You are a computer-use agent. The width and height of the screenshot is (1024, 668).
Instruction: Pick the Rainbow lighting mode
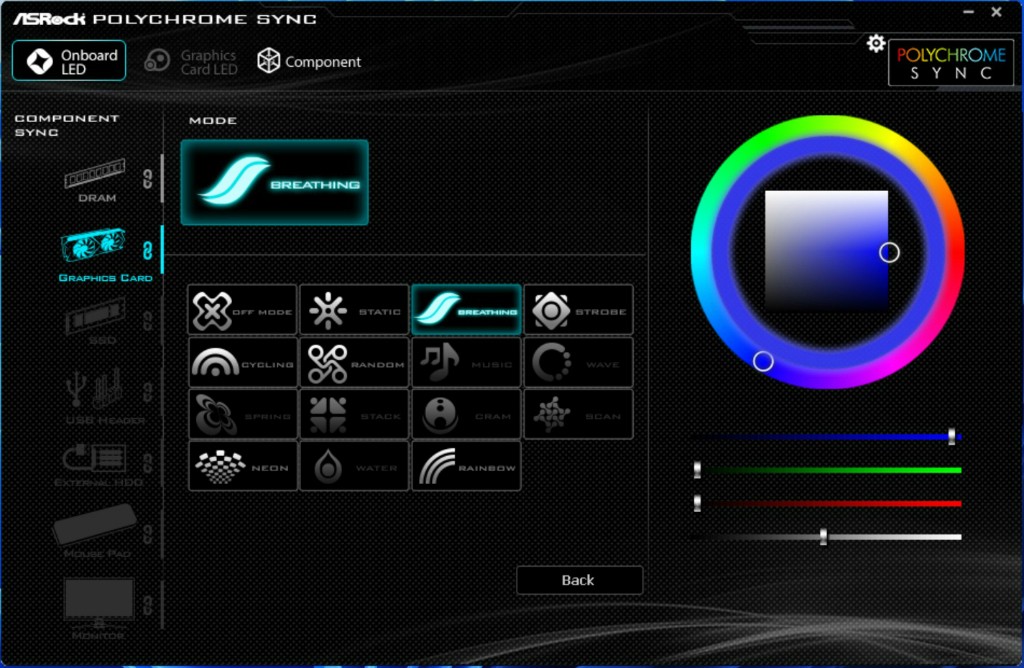[466, 466]
